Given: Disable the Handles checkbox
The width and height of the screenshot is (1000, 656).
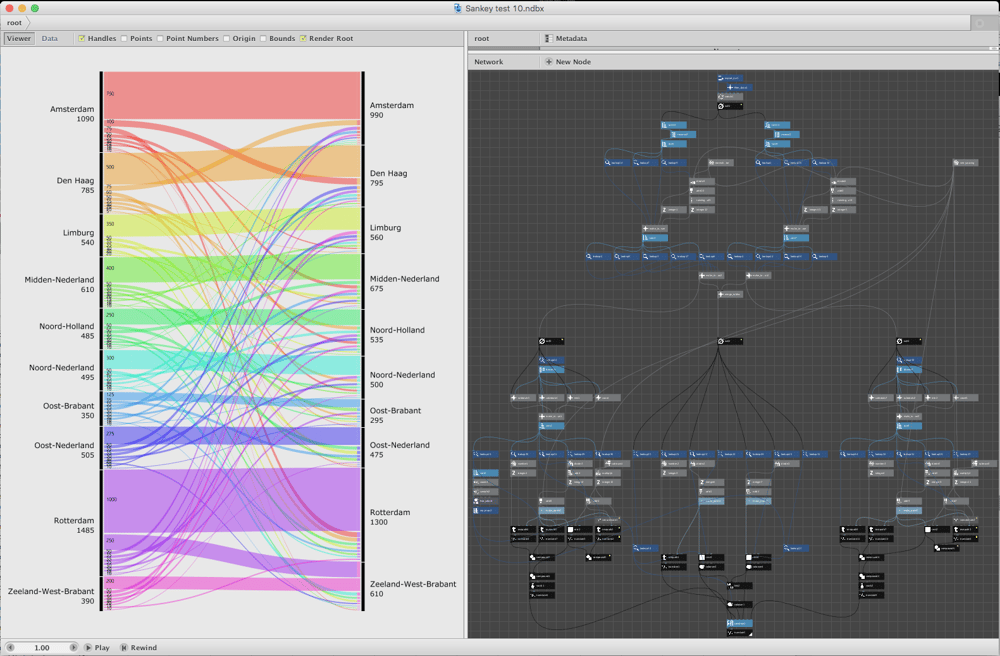Looking at the screenshot, I should click(82, 38).
